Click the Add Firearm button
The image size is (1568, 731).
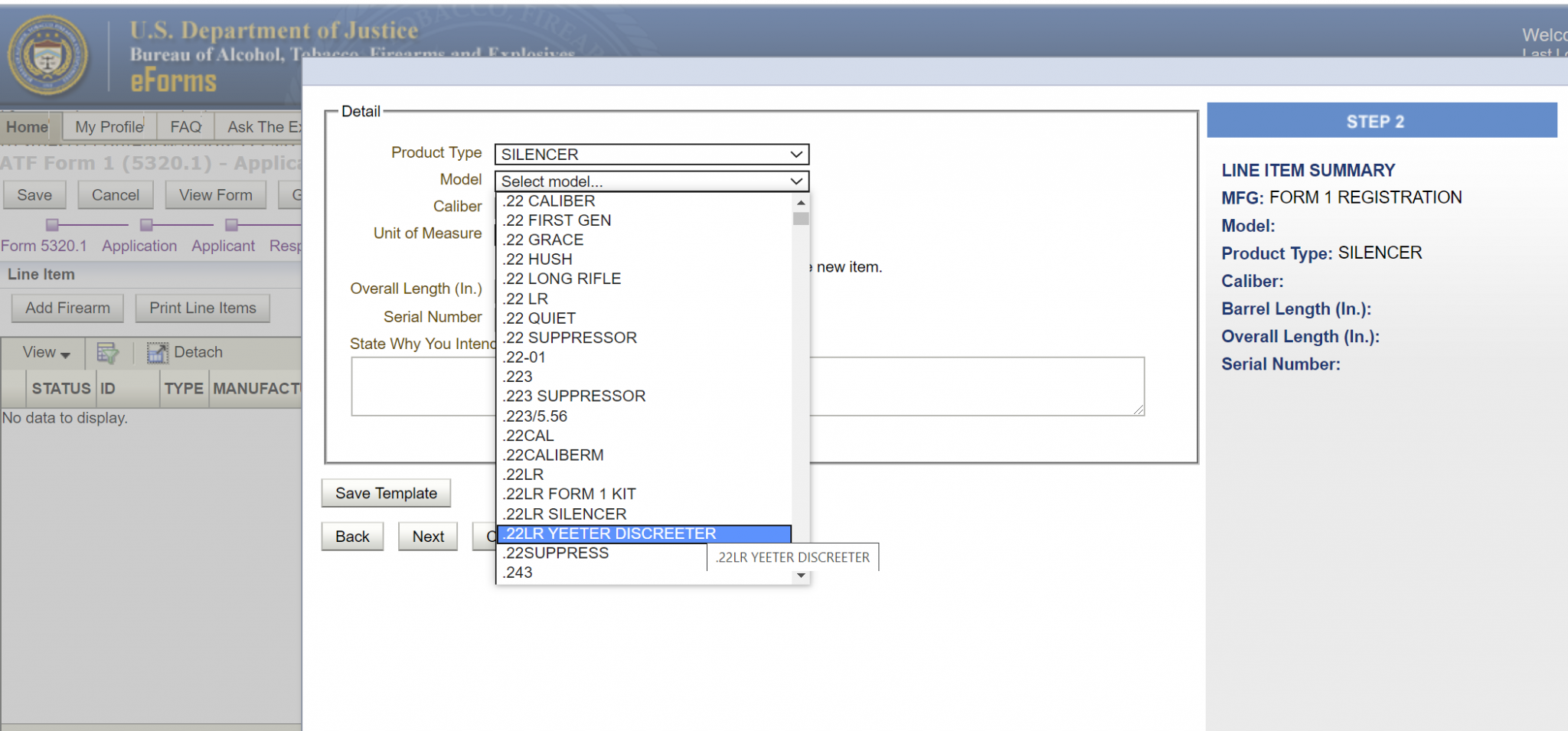(x=67, y=308)
